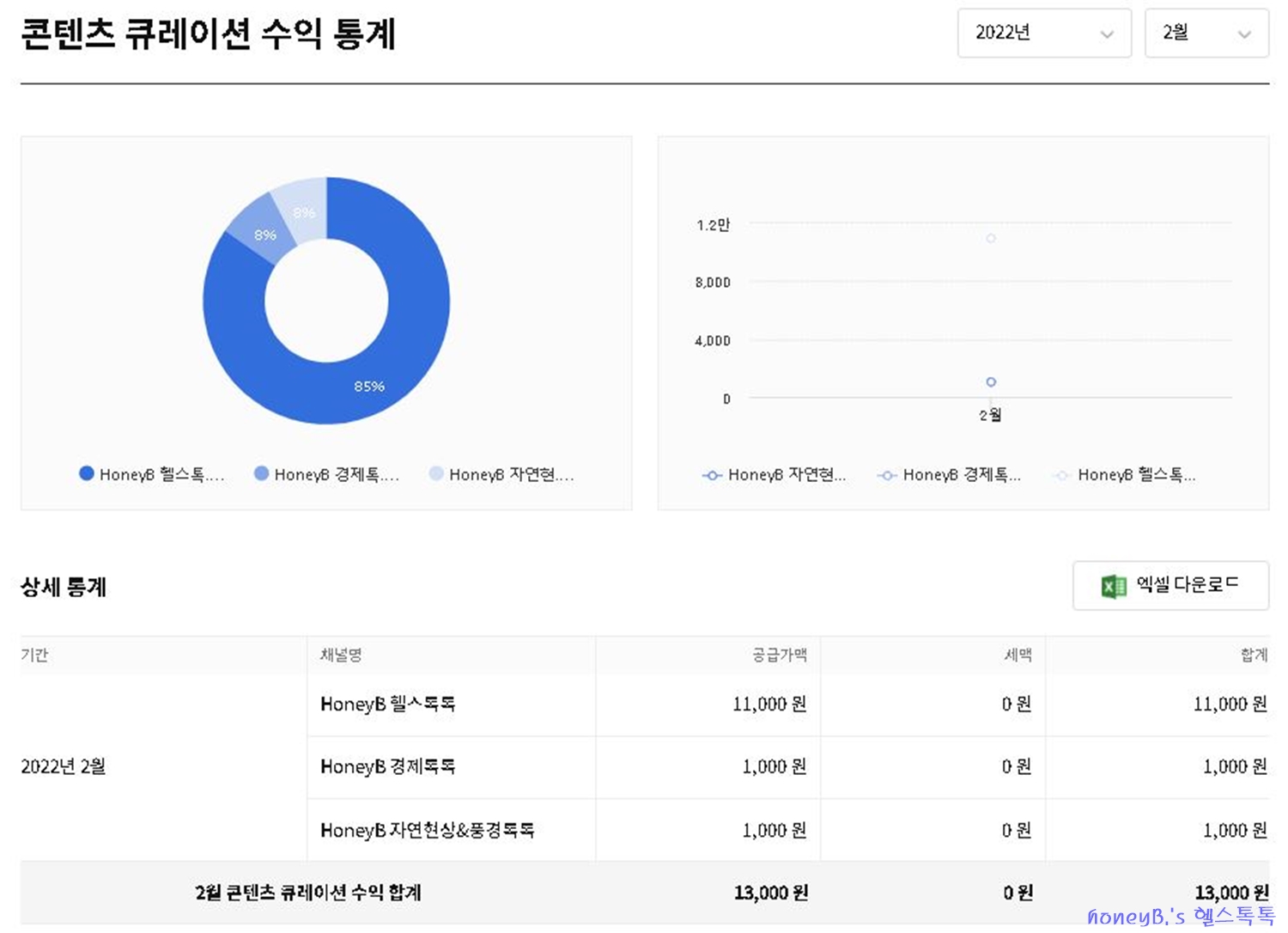Click the 공급가액 column header
This screenshot has height=933, width=1288.
pos(780,656)
